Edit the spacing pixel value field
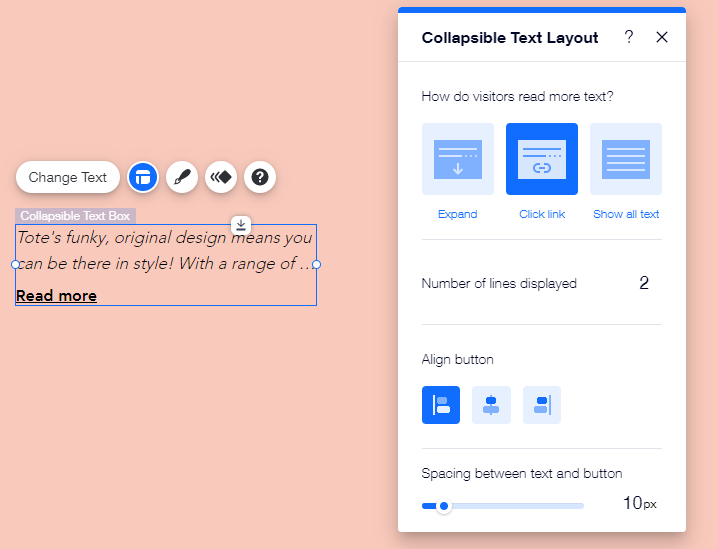The image size is (718, 549). [x=632, y=503]
